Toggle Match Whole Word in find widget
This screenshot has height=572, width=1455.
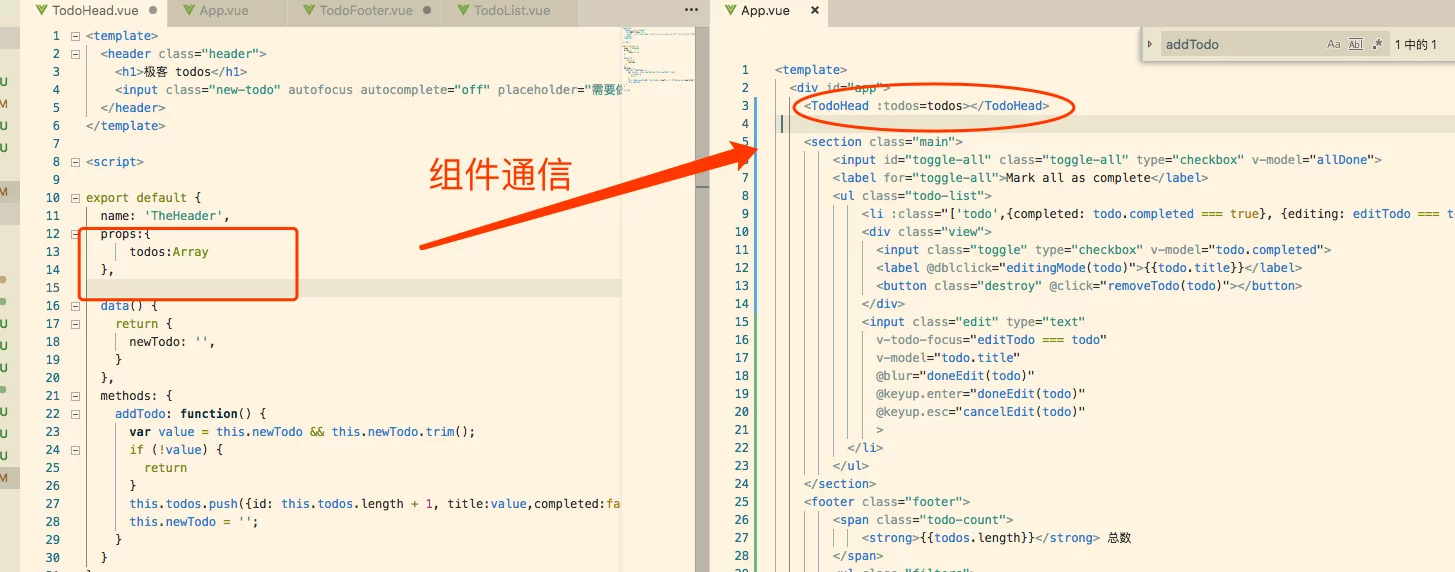pyautogui.click(x=1355, y=44)
